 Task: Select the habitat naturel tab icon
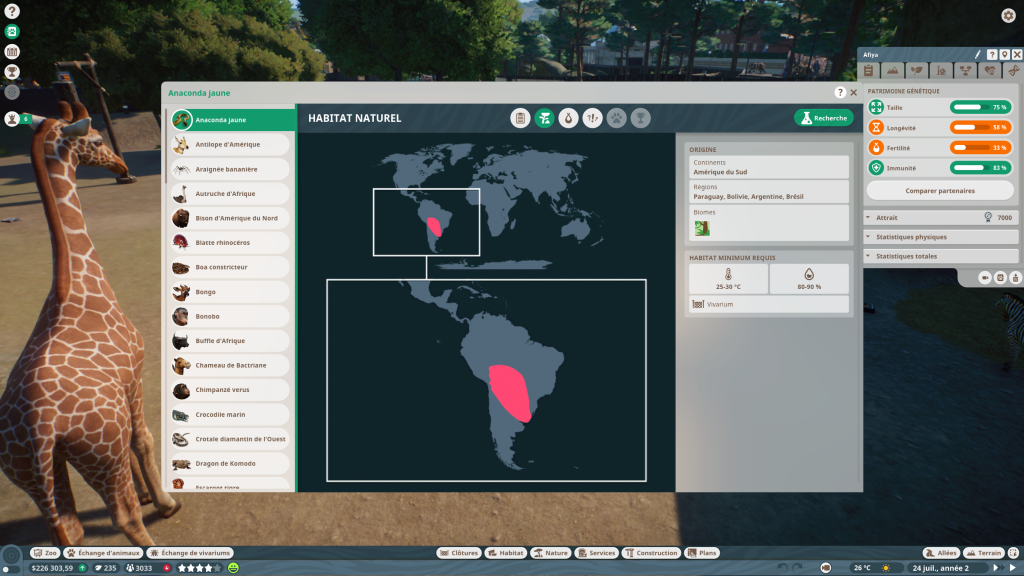544,118
